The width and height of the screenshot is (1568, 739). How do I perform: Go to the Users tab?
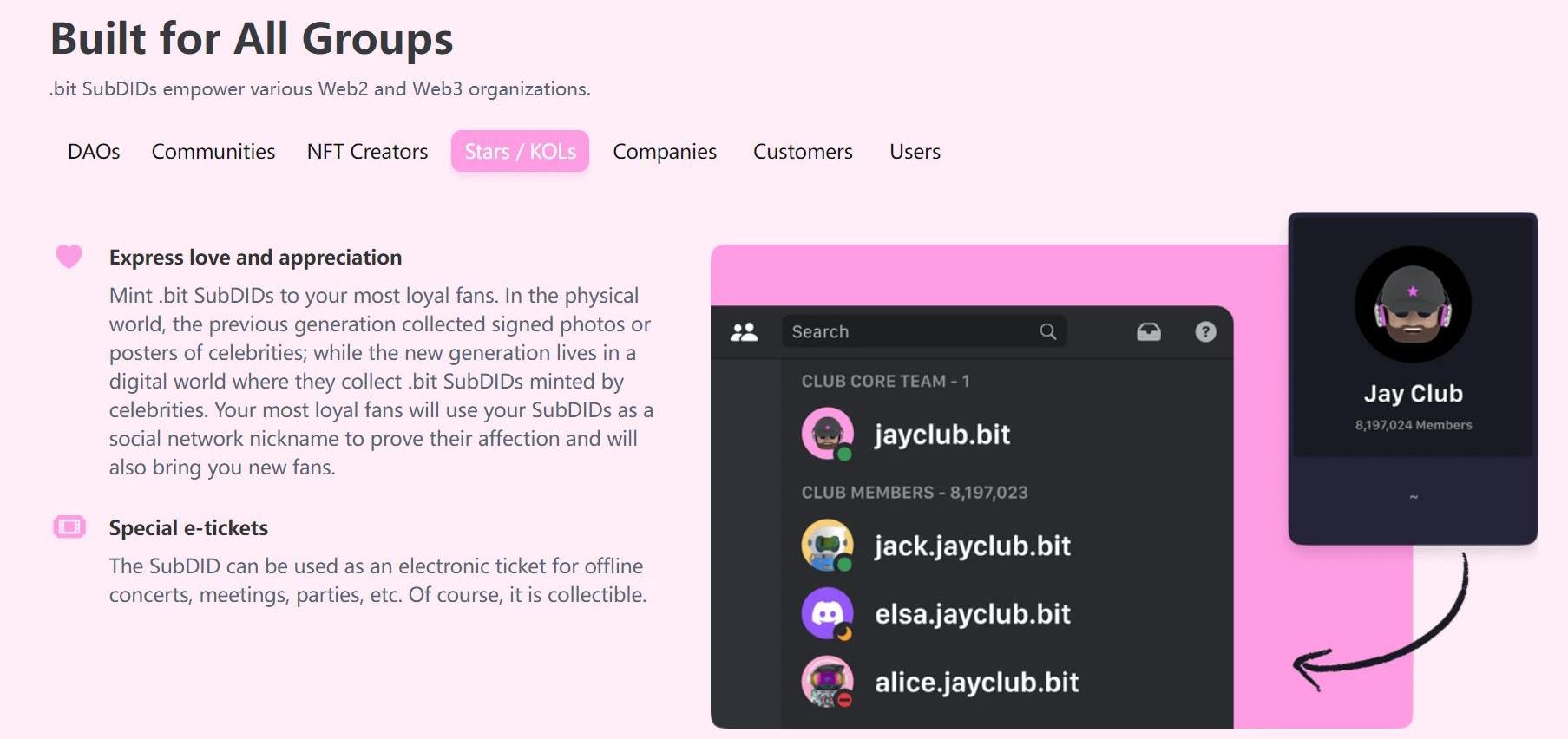tap(915, 152)
